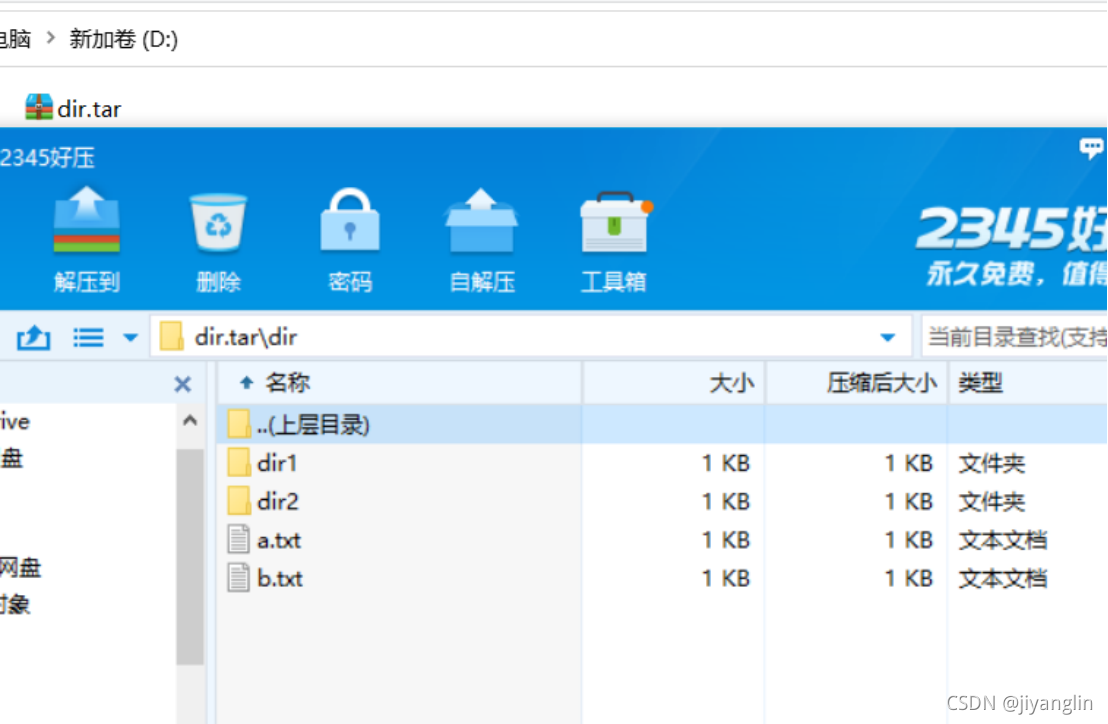The height and width of the screenshot is (724, 1108).
Task: Expand the view mode dropdown arrow
Action: point(130,338)
